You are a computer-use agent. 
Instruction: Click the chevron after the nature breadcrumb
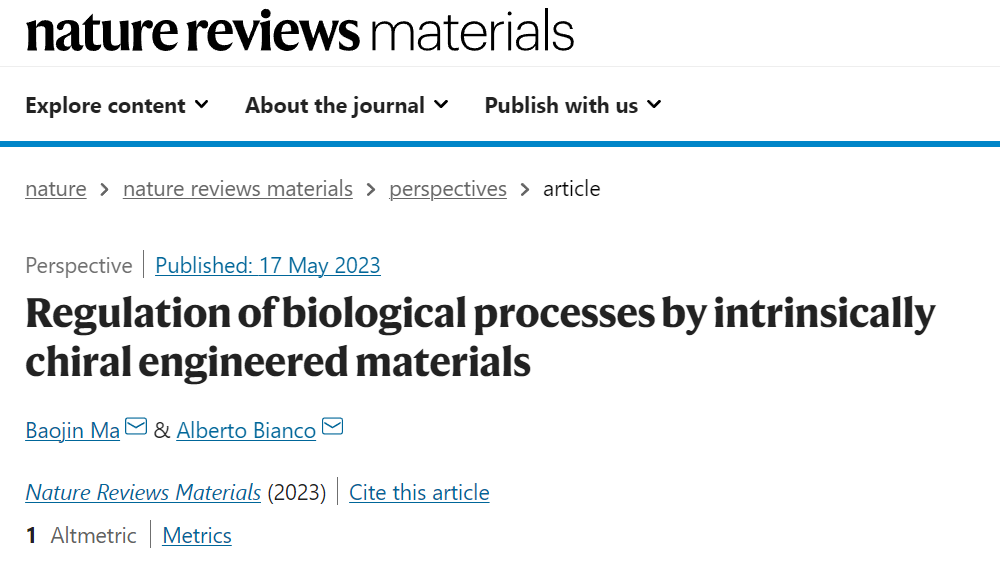(x=105, y=189)
